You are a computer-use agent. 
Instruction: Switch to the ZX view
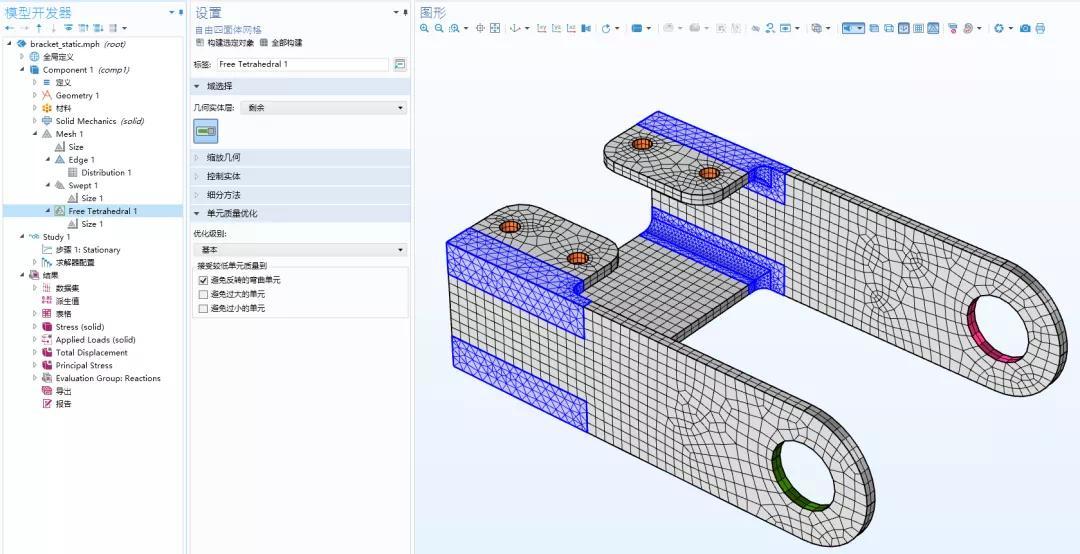[x=571, y=28]
